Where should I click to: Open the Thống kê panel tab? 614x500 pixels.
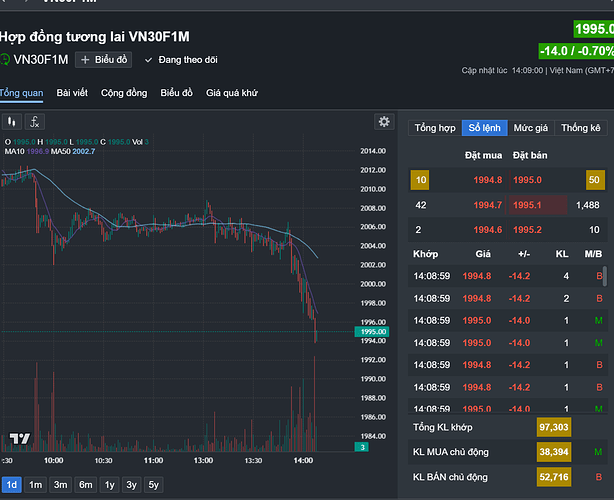click(x=581, y=128)
